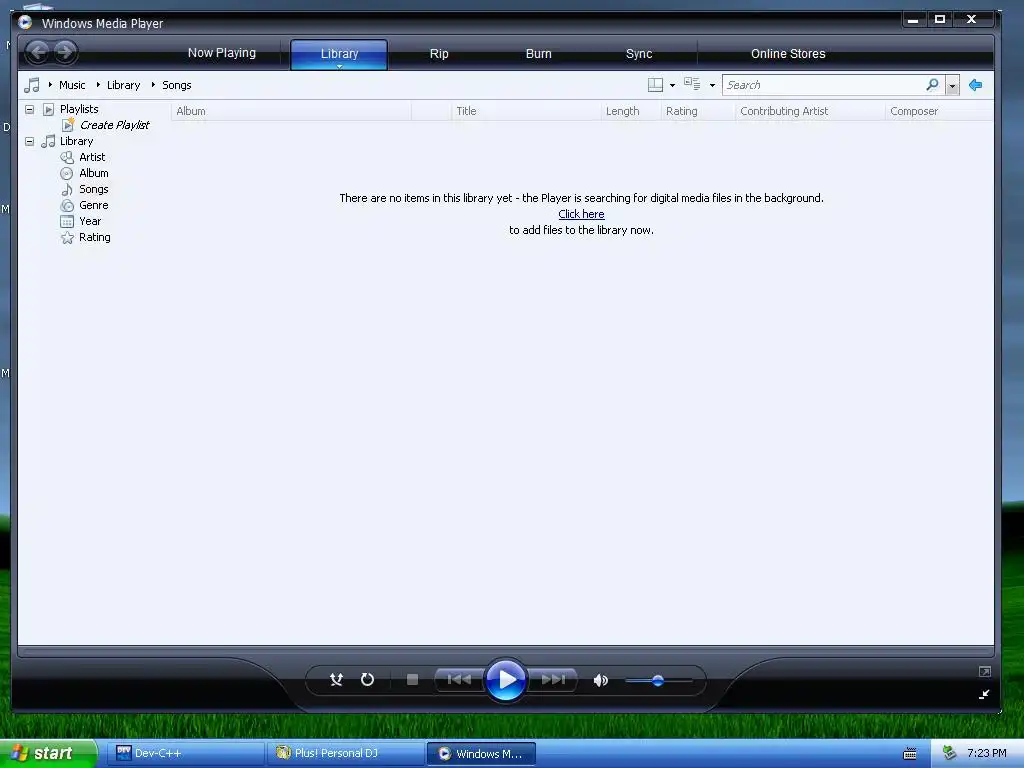Viewport: 1024px width, 768px height.
Task: Click the Songs note icon
Action: 67,189
